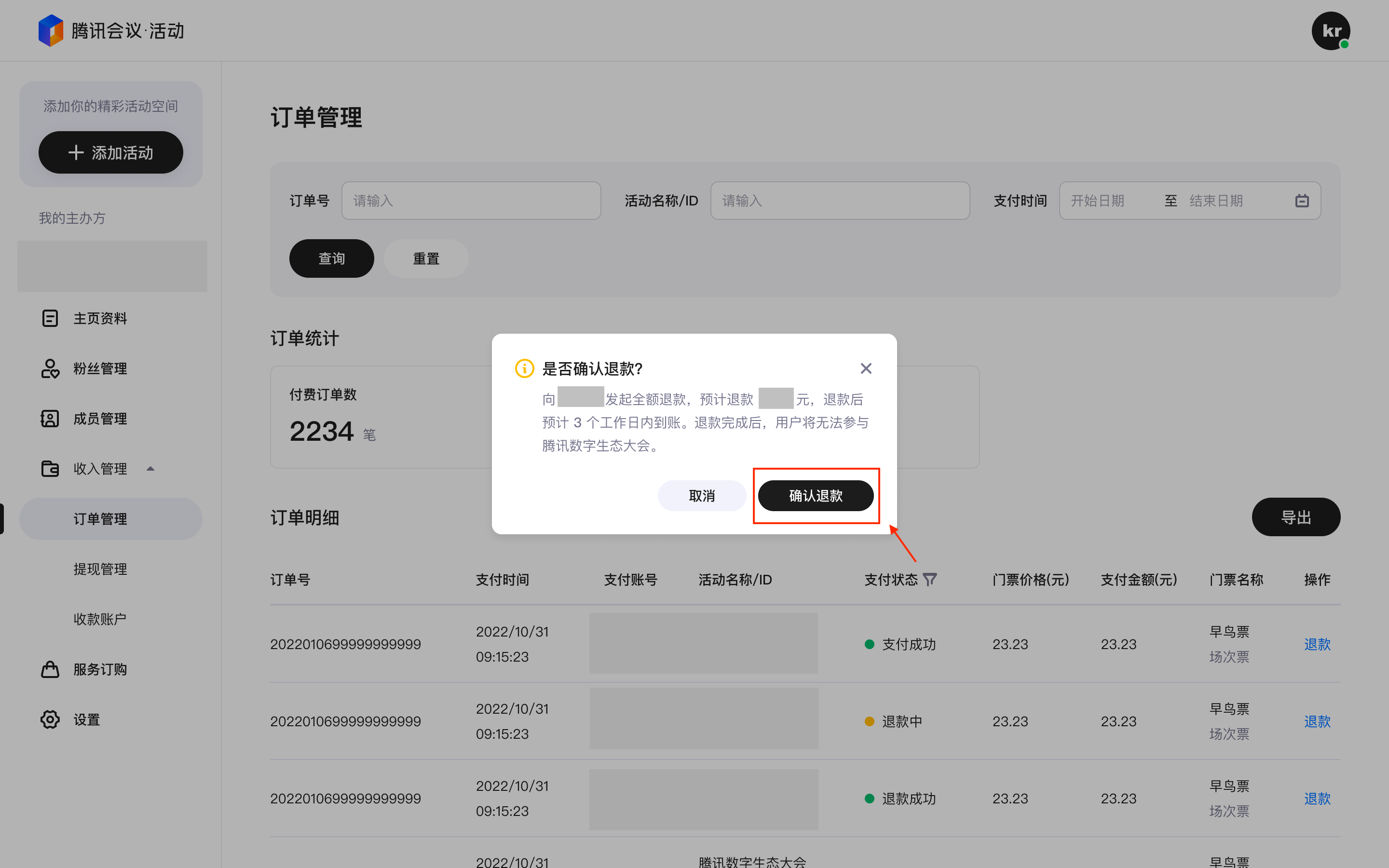1389x868 pixels.
Task: Click the 导出 export button
Action: (x=1296, y=516)
